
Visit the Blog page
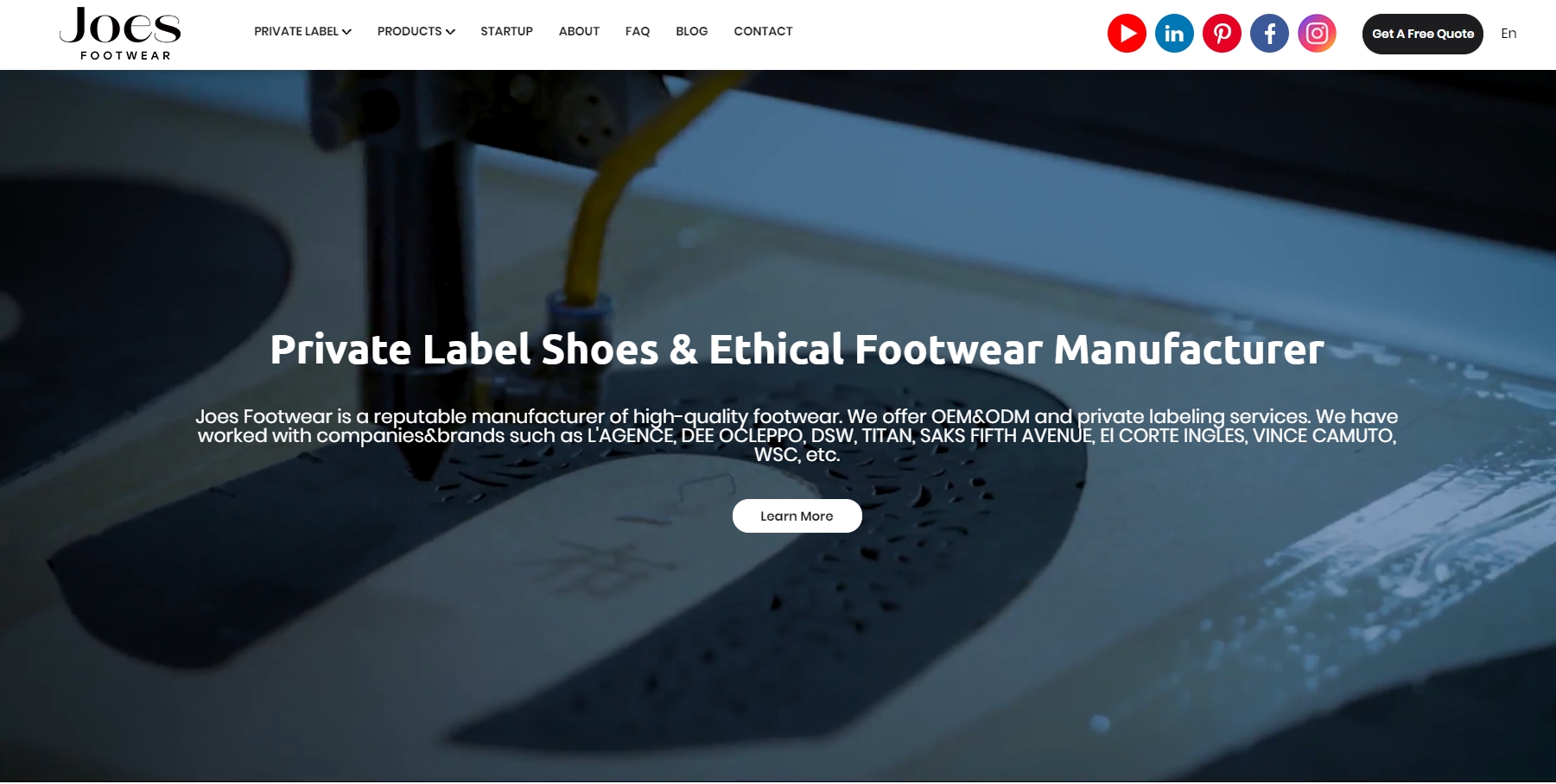point(691,31)
